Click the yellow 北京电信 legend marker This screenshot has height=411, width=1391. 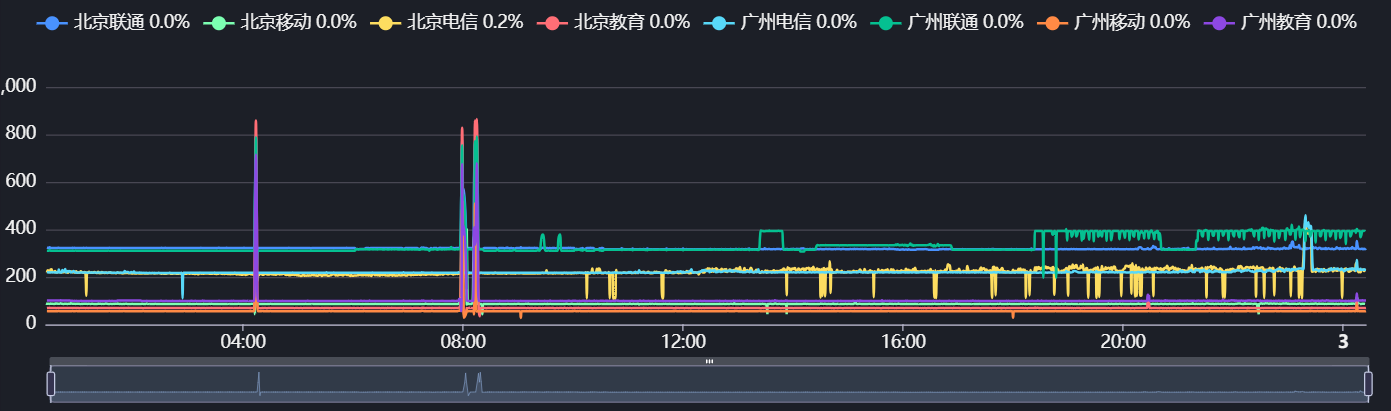[387, 22]
